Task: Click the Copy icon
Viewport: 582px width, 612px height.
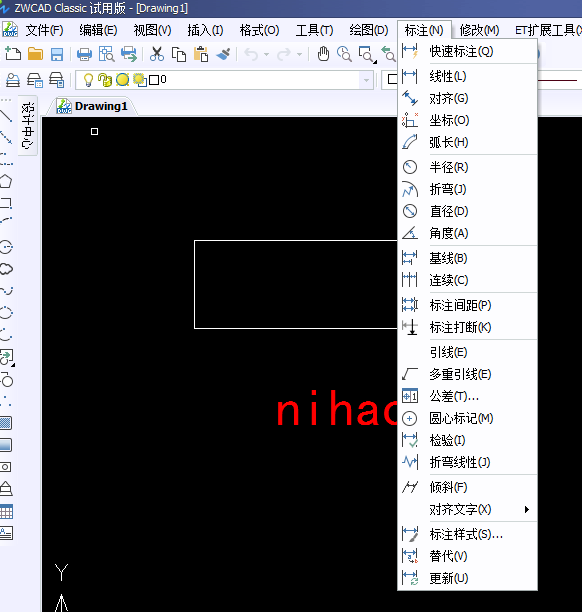Action: point(179,54)
